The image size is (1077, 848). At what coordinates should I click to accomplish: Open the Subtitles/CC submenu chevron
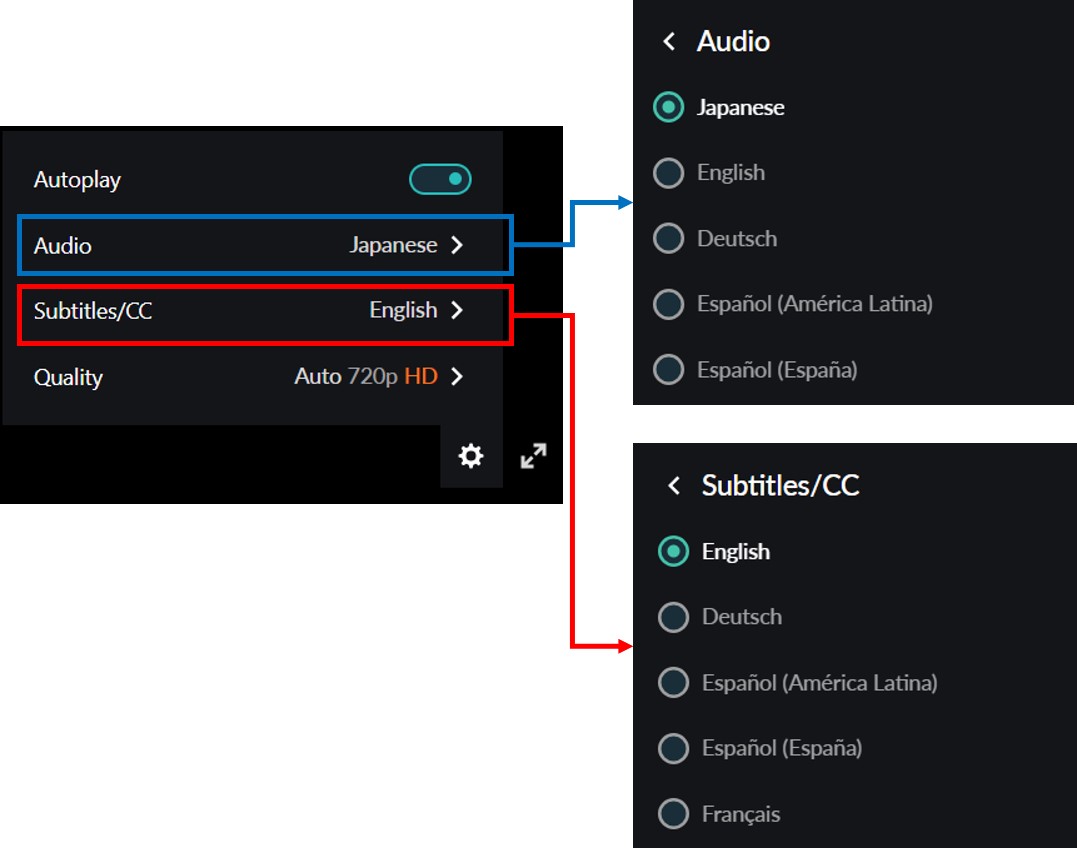[x=457, y=310]
